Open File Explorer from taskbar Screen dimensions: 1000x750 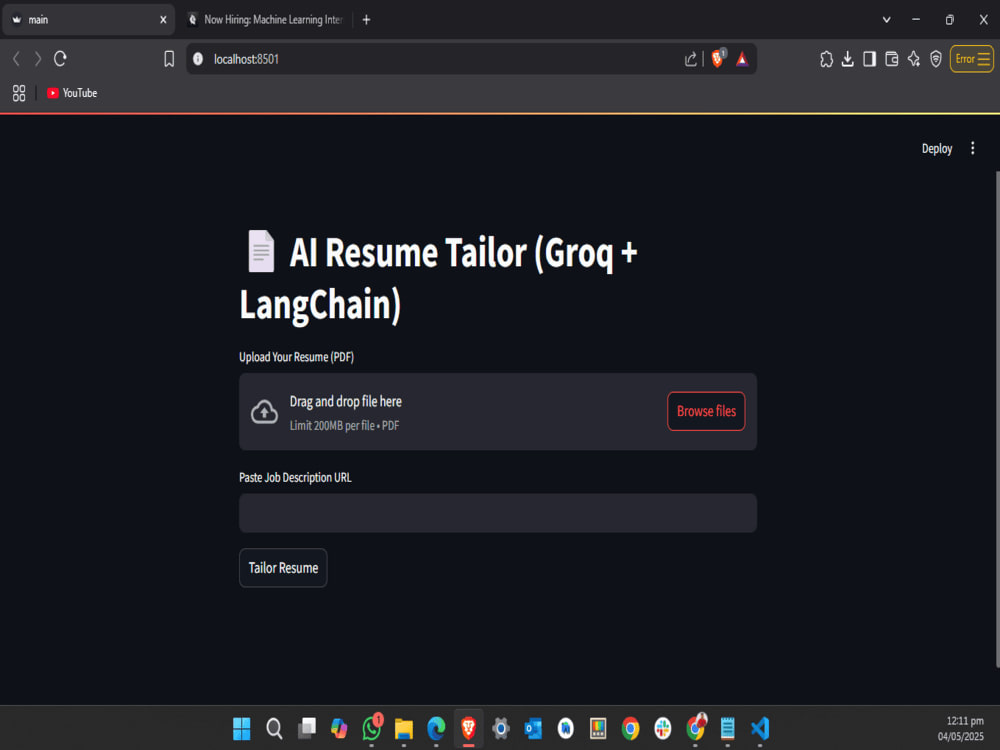pos(404,728)
